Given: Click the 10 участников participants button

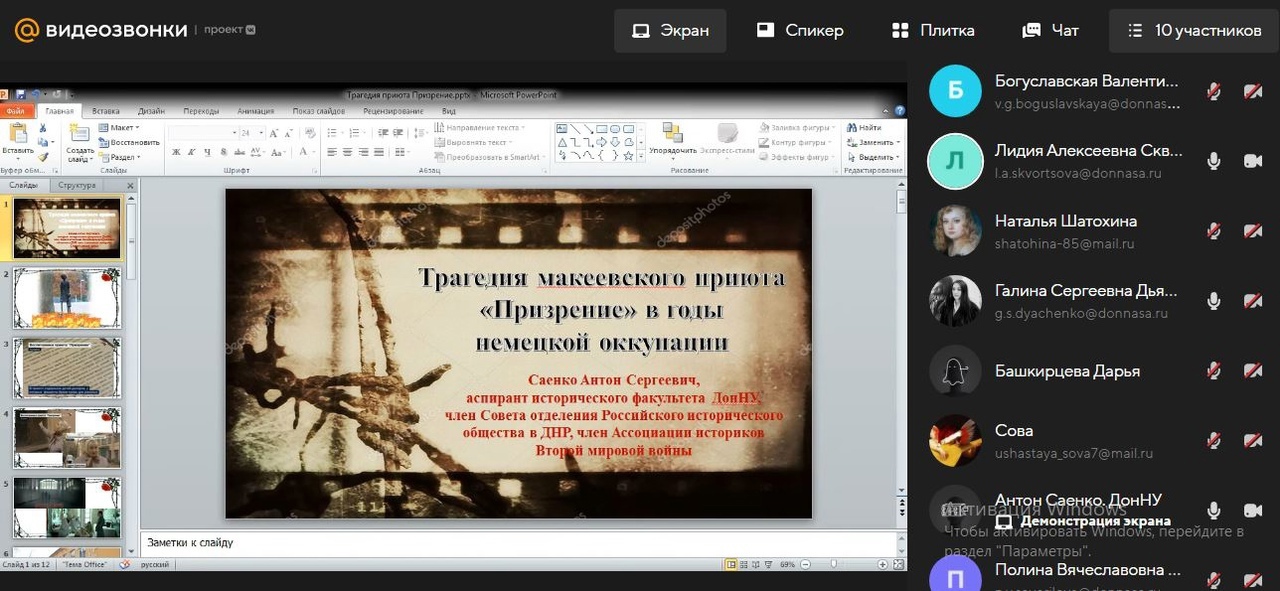Looking at the screenshot, I should pos(1194,30).
